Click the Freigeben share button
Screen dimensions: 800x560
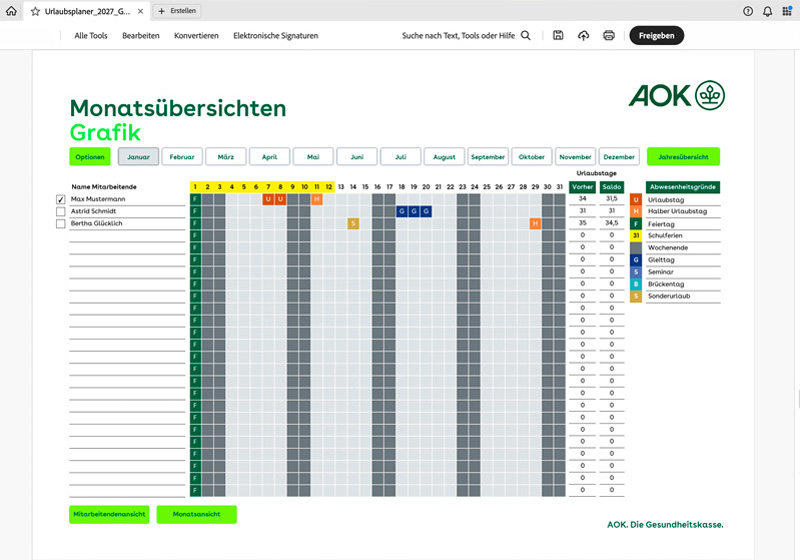pyautogui.click(x=657, y=35)
